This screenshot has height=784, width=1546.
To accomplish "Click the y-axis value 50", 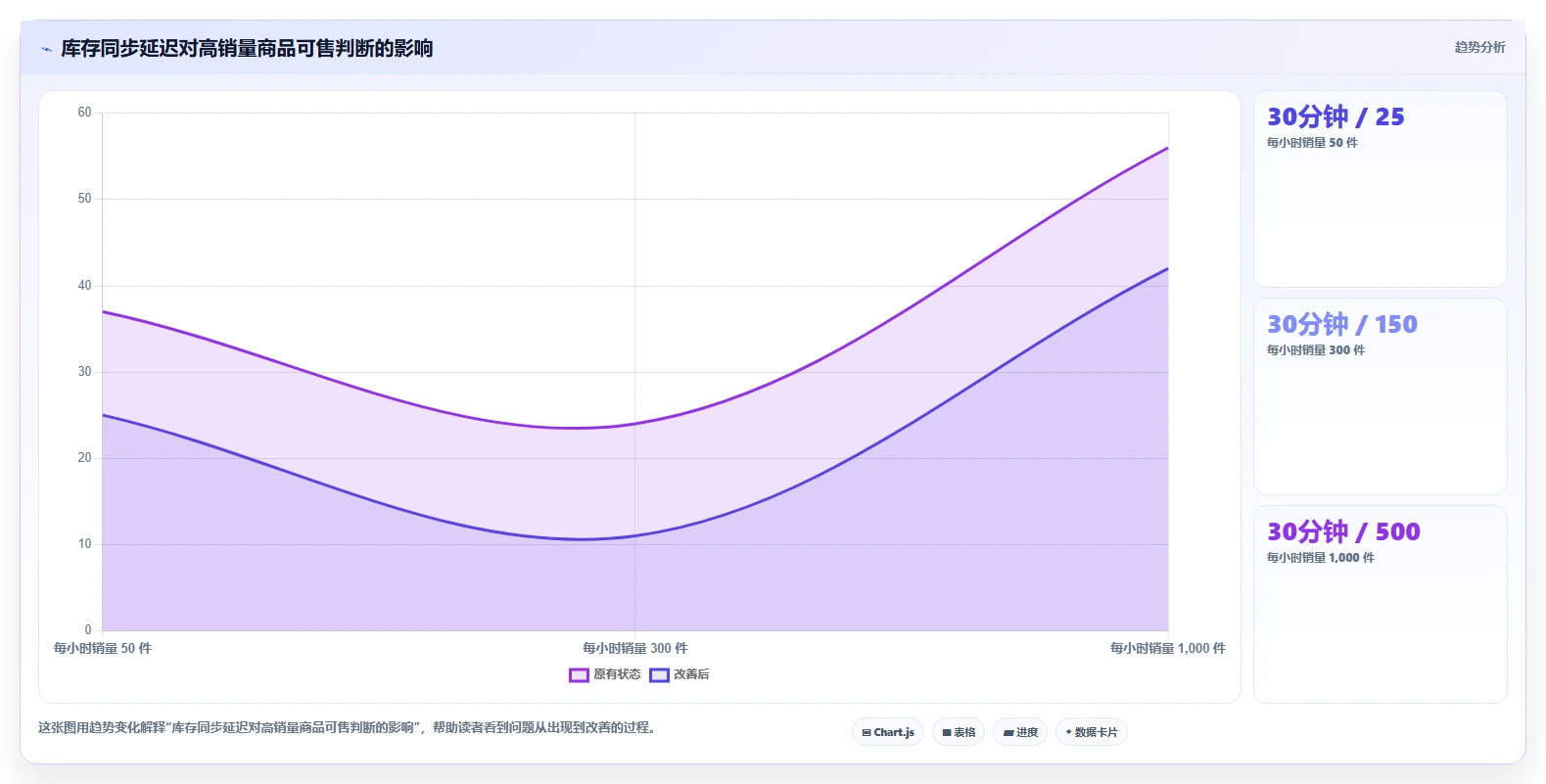I will [84, 199].
